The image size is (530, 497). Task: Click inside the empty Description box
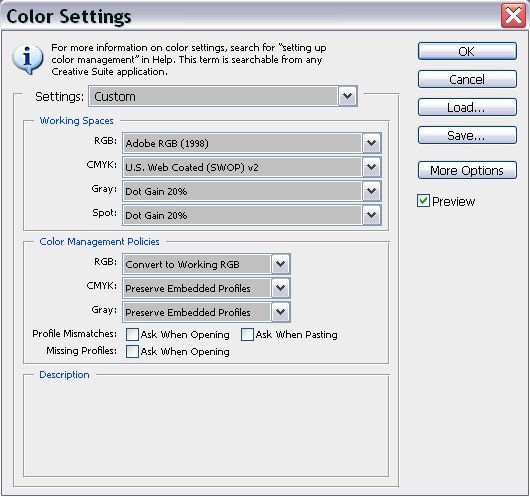(206, 427)
